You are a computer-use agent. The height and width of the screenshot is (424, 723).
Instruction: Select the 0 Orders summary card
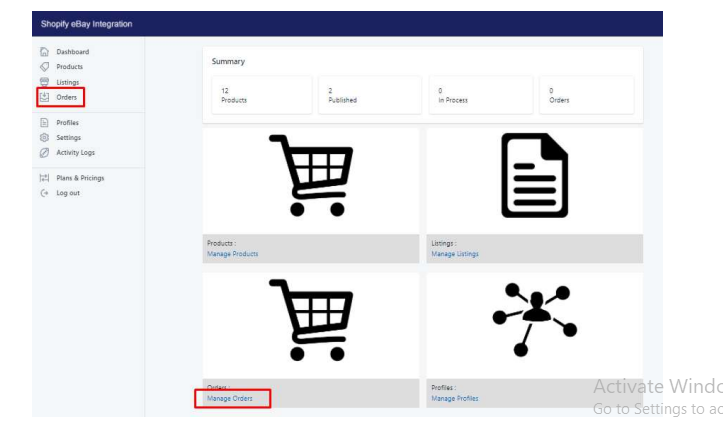click(587, 95)
